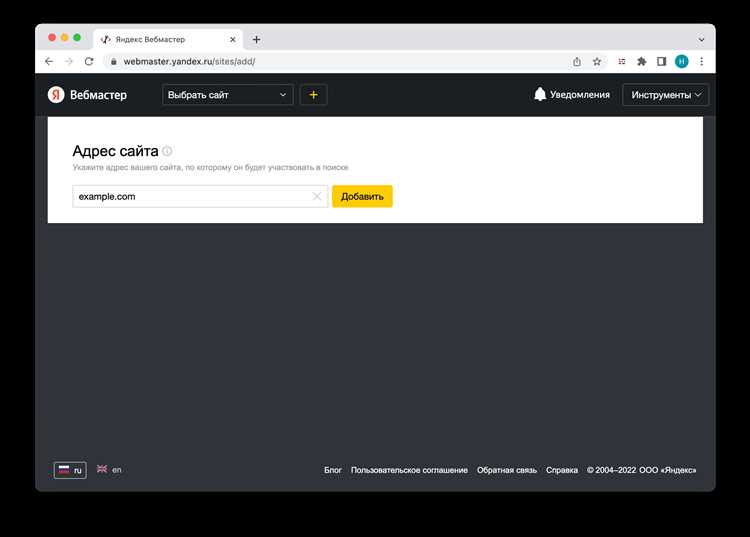Open a new browser tab

coord(256,40)
